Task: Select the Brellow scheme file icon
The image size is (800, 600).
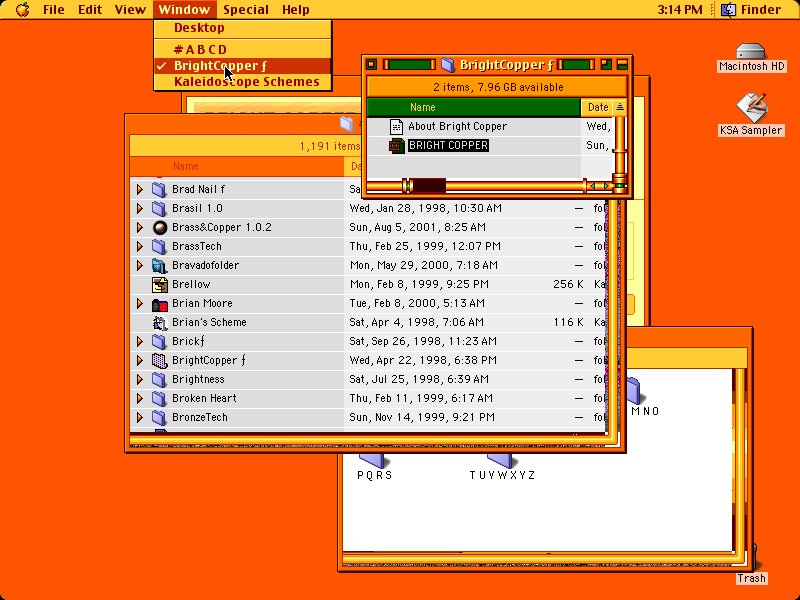Action: 160,284
